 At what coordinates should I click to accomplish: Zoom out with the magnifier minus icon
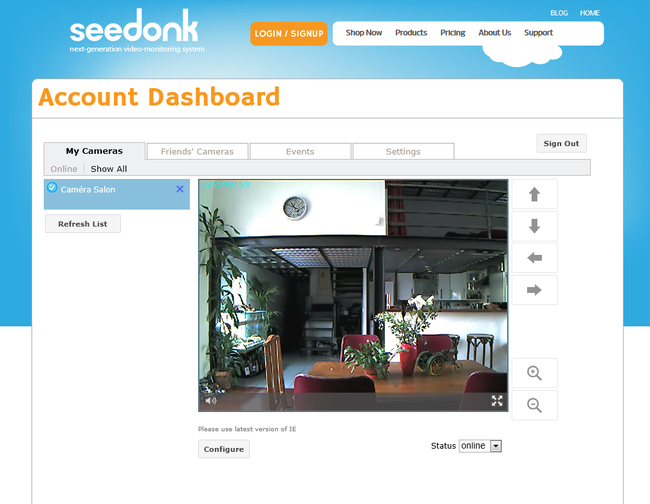534,405
